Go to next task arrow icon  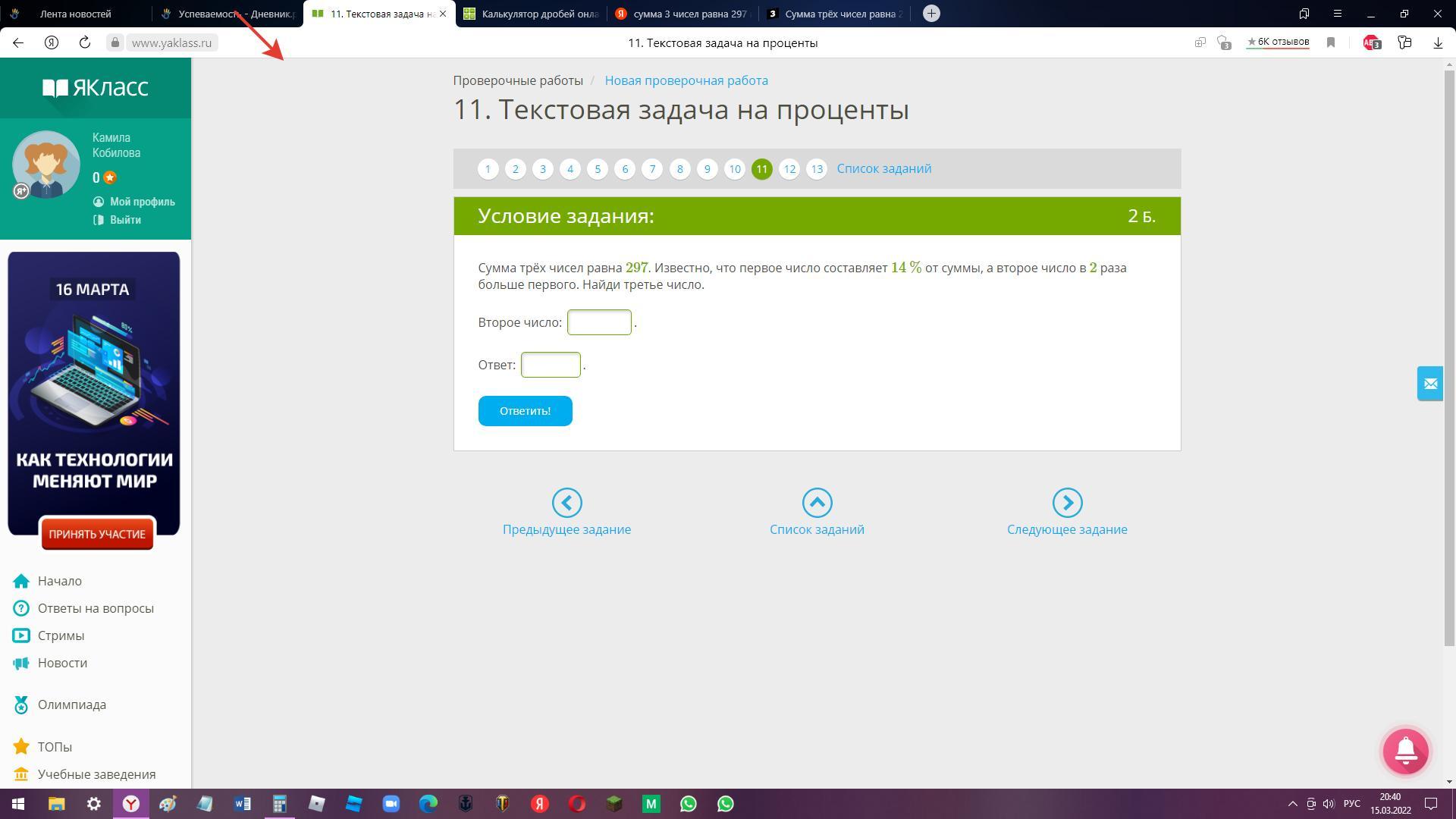pos(1066,503)
